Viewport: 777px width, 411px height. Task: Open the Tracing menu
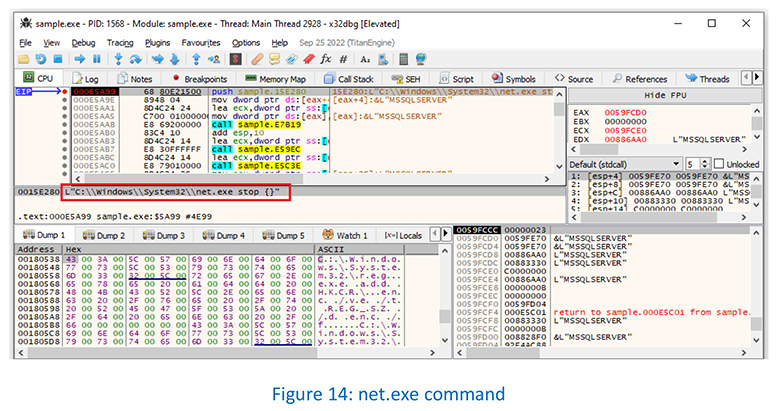tap(120, 43)
